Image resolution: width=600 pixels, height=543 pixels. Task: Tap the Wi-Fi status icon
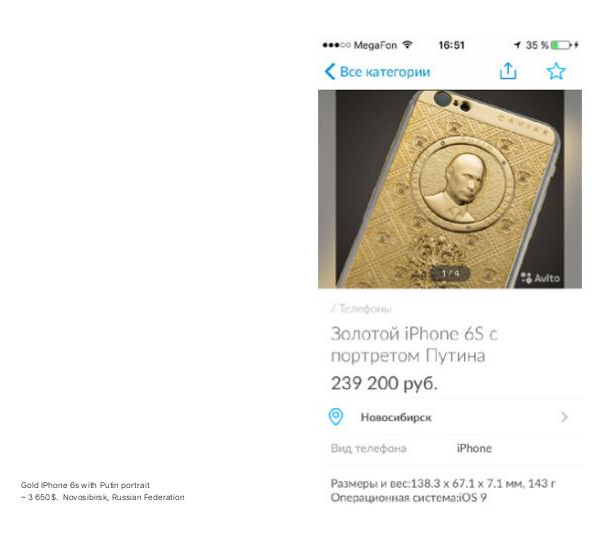tap(407, 45)
